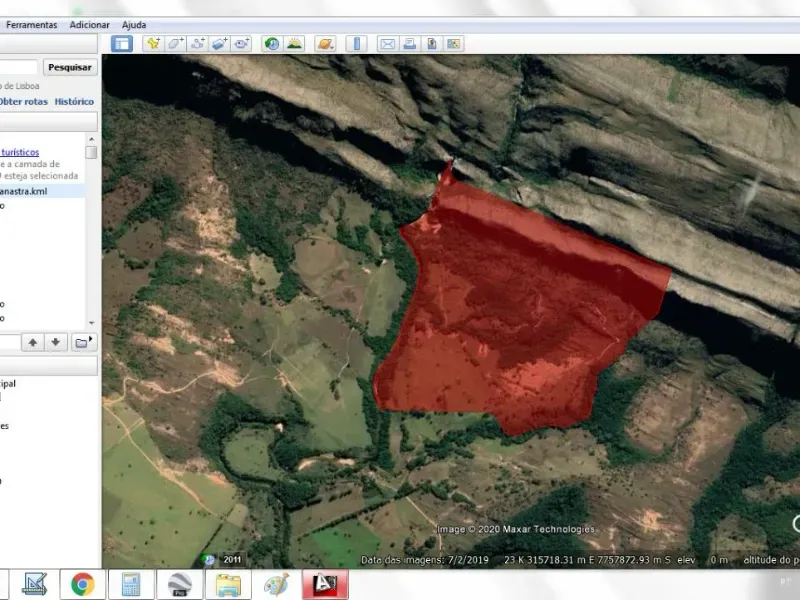Open Google Chrome from the taskbar
The image size is (800, 600).
pos(82,584)
